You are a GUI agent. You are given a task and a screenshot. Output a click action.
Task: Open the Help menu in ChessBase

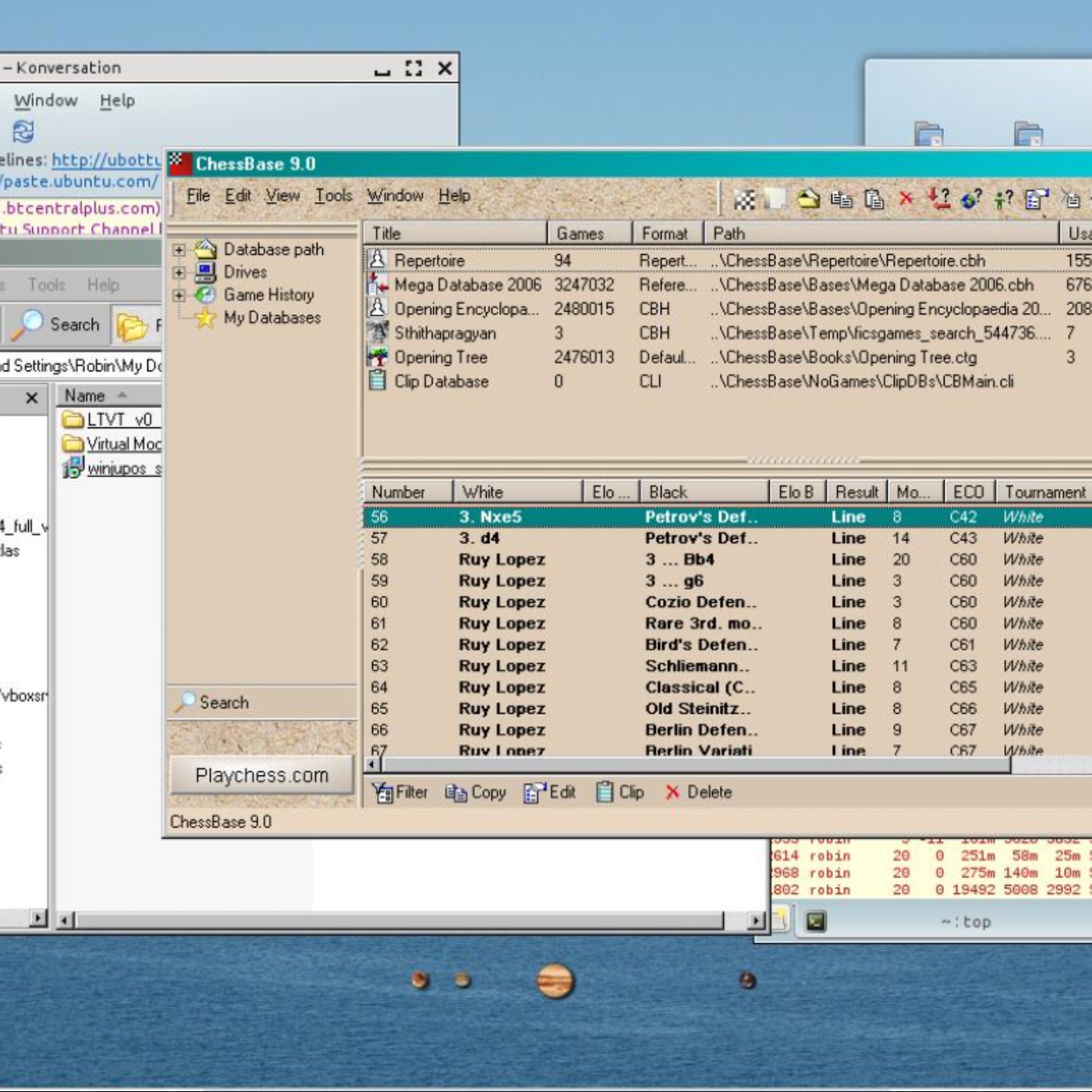454,196
